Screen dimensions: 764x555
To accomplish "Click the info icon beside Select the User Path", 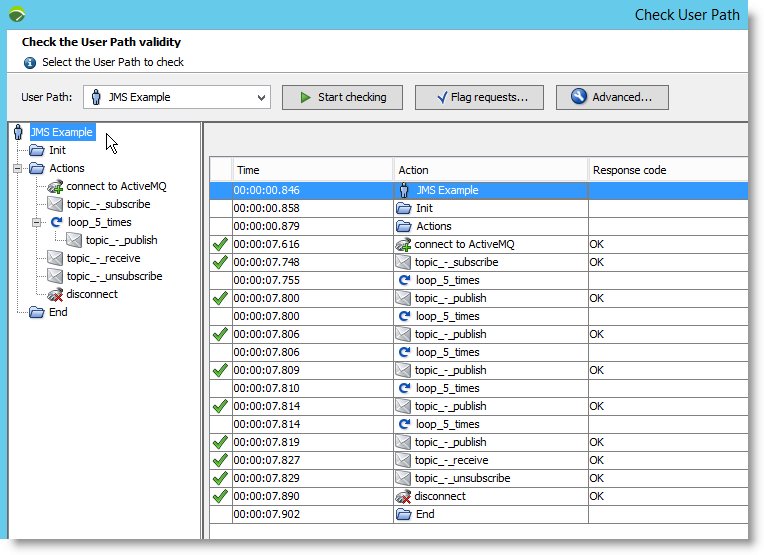I will click(30, 62).
